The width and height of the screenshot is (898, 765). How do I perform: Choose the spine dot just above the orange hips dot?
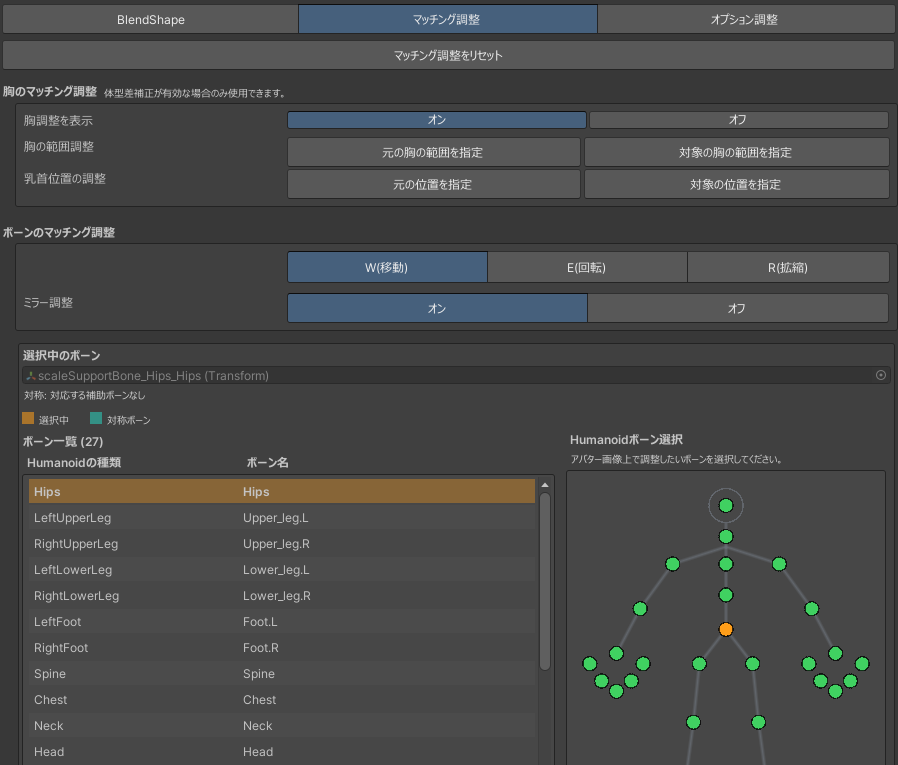point(726,595)
